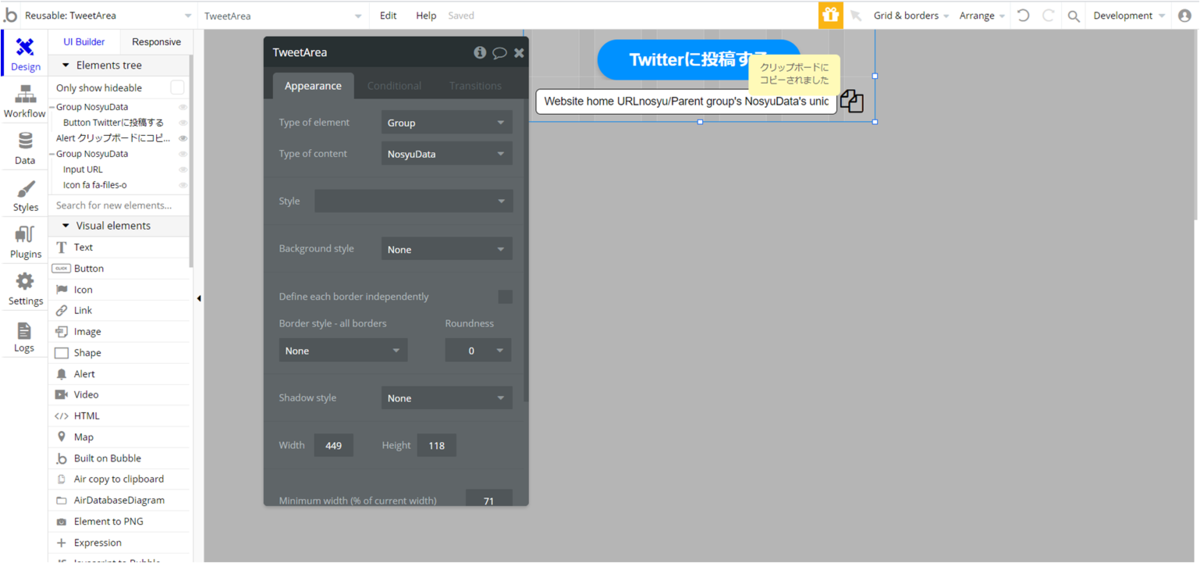
Task: Add a Shape visual element
Action: pos(119,352)
